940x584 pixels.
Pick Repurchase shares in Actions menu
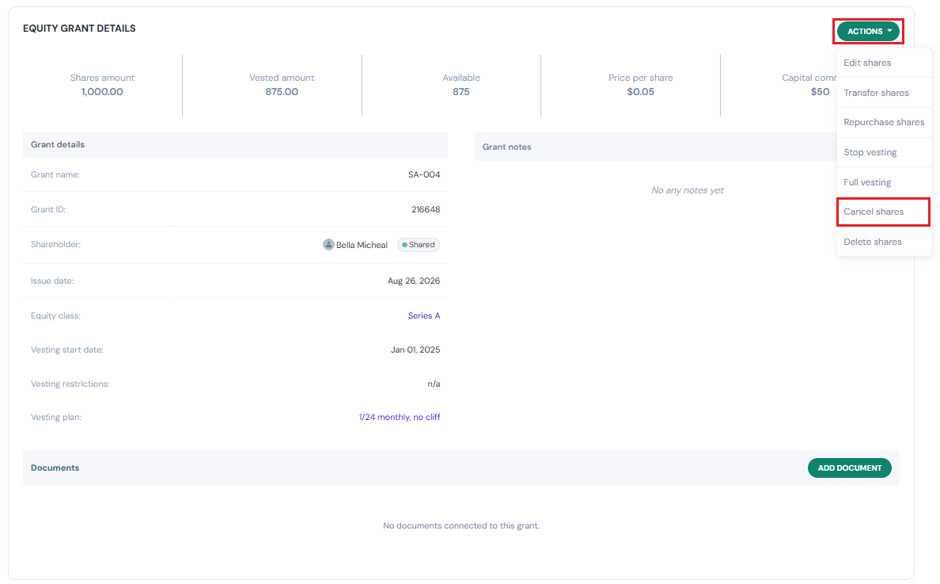tap(884, 122)
